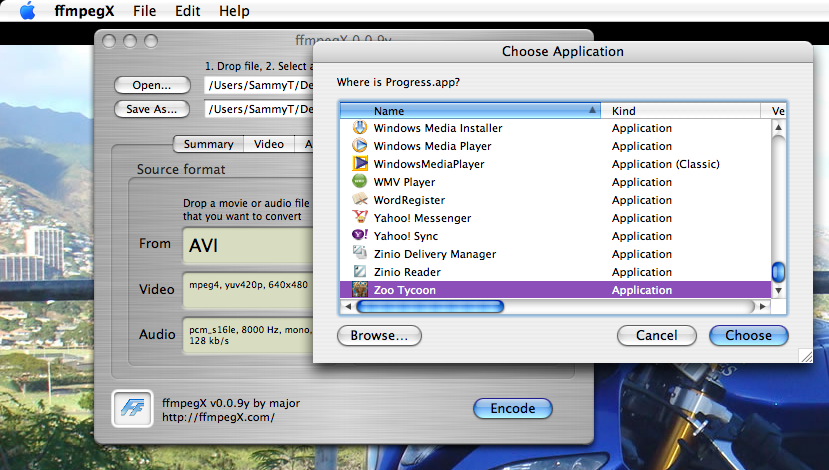This screenshot has height=470, width=829.
Task: Click the green WMV Player icon
Action: coord(360,181)
